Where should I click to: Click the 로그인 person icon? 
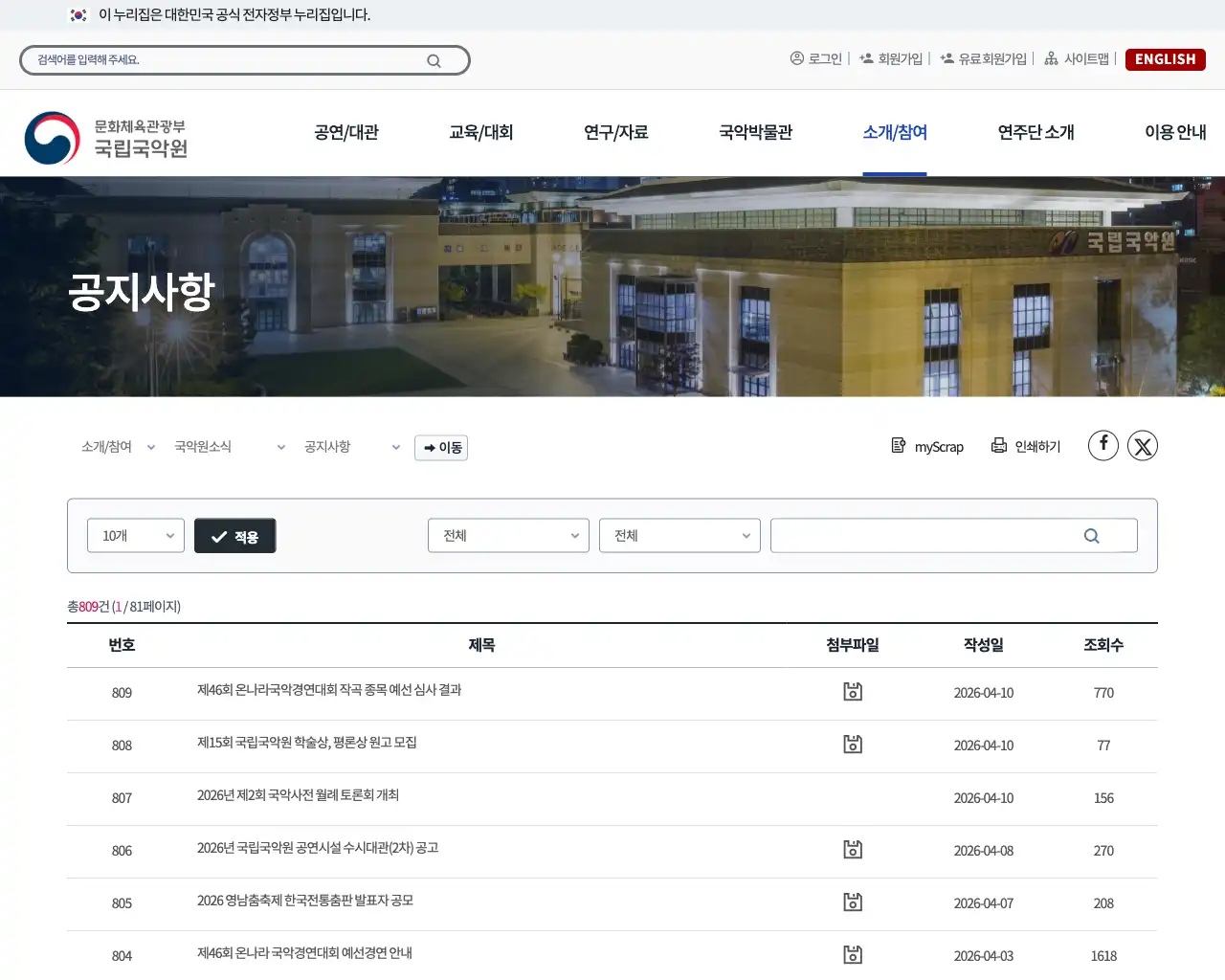[x=796, y=58]
